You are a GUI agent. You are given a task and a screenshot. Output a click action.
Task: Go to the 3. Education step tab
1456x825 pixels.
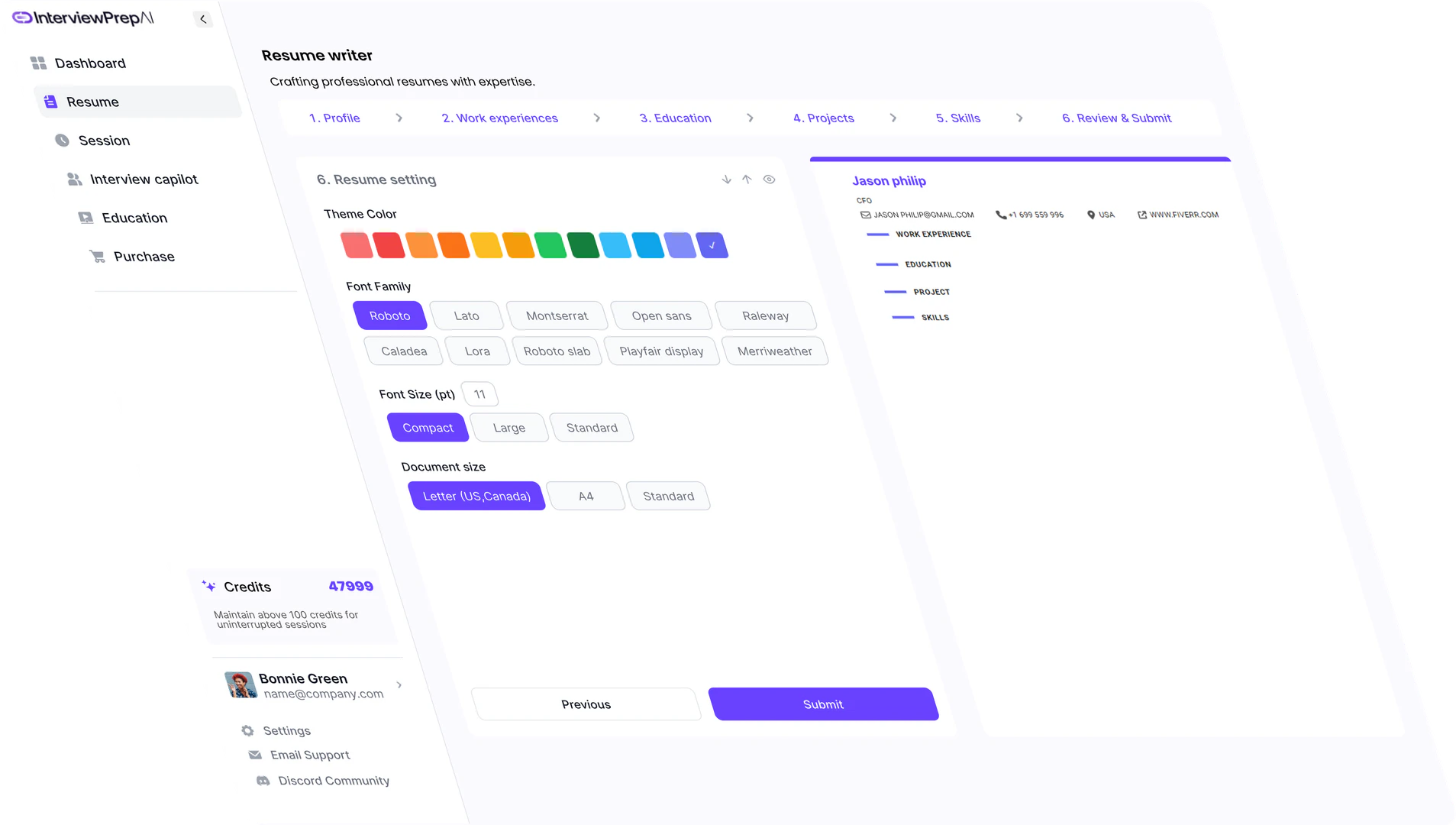coord(675,118)
